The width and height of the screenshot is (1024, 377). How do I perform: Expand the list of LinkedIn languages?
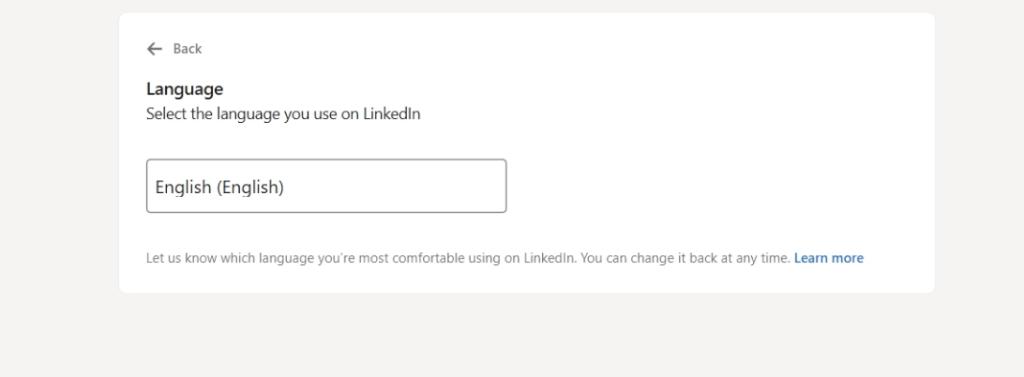point(326,186)
